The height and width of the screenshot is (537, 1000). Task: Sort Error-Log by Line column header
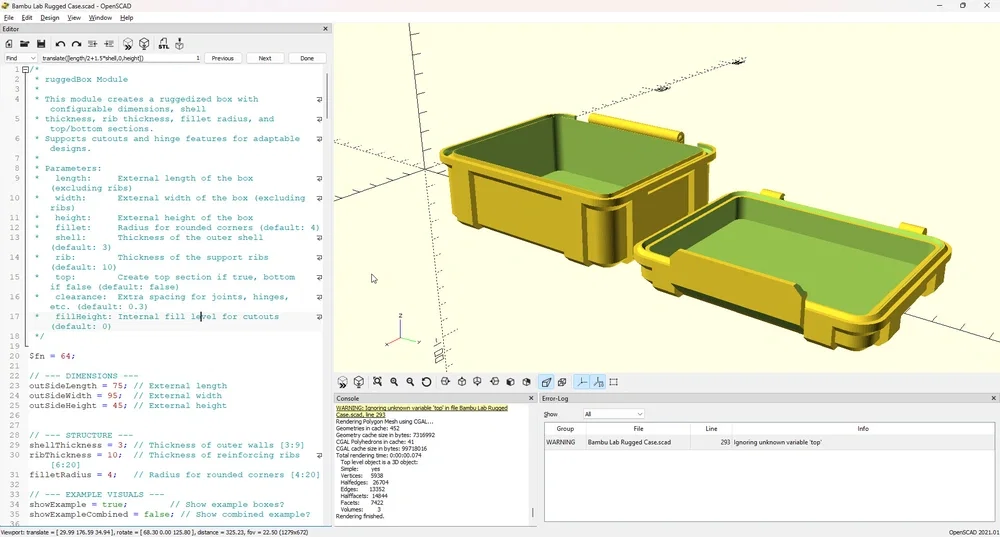pos(711,429)
